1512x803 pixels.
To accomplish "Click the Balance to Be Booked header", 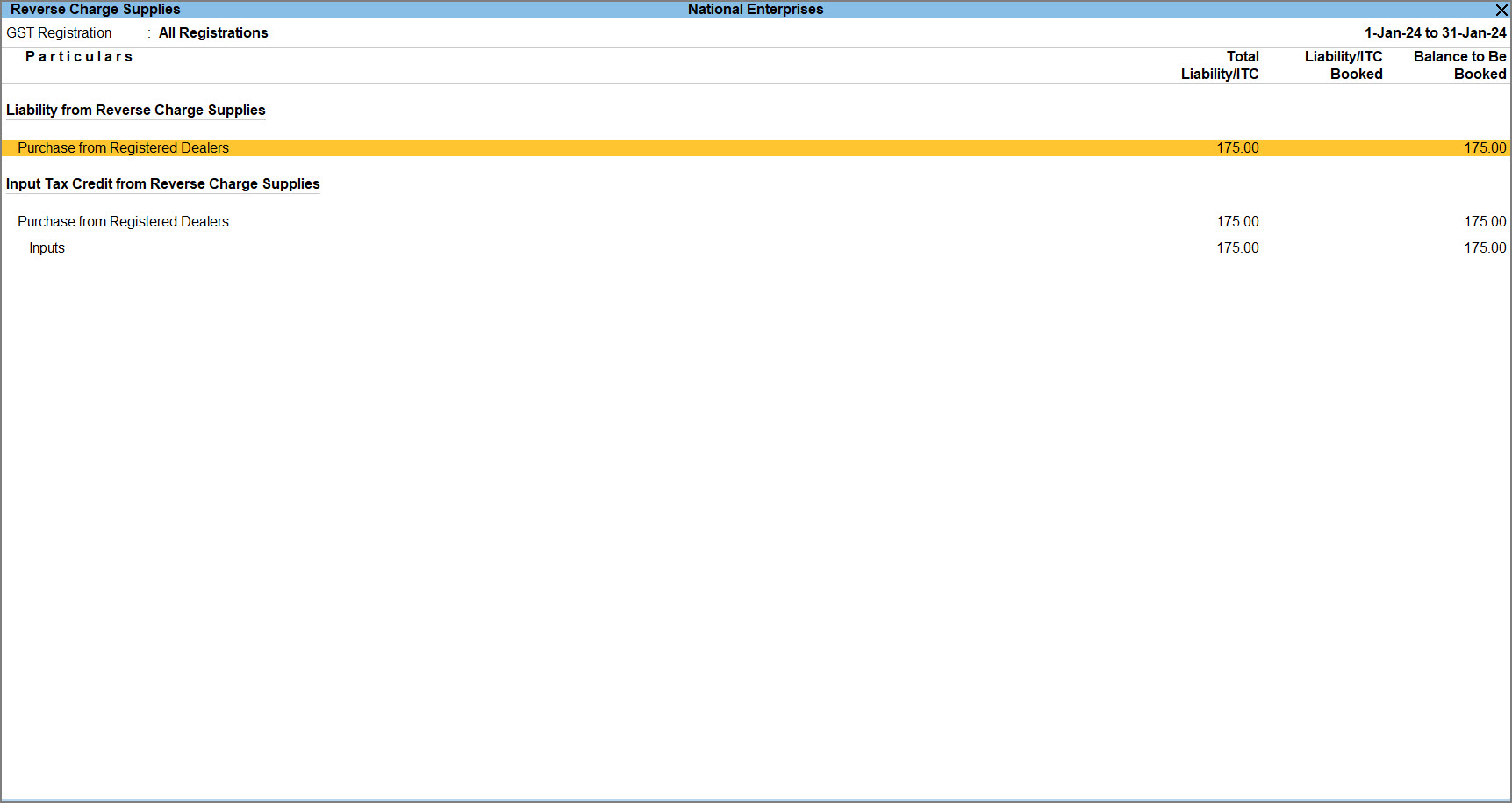I will [x=1459, y=66].
